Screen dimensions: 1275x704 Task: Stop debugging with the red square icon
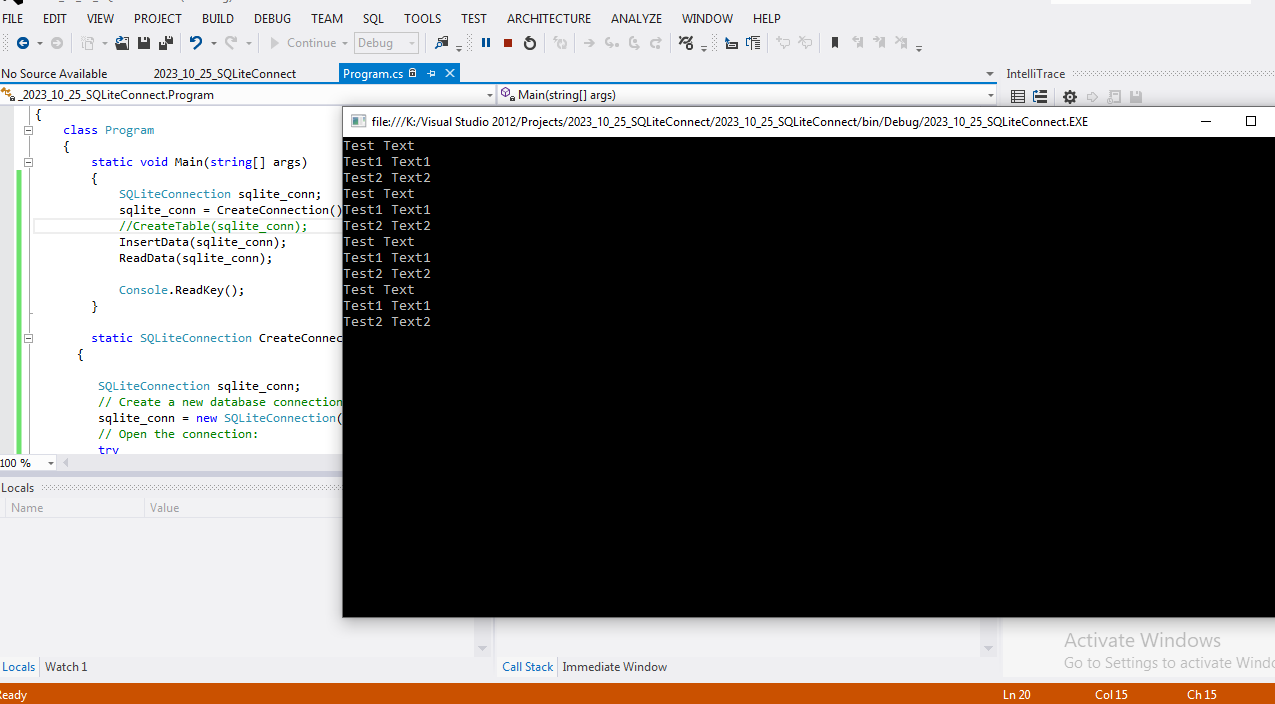(x=508, y=43)
